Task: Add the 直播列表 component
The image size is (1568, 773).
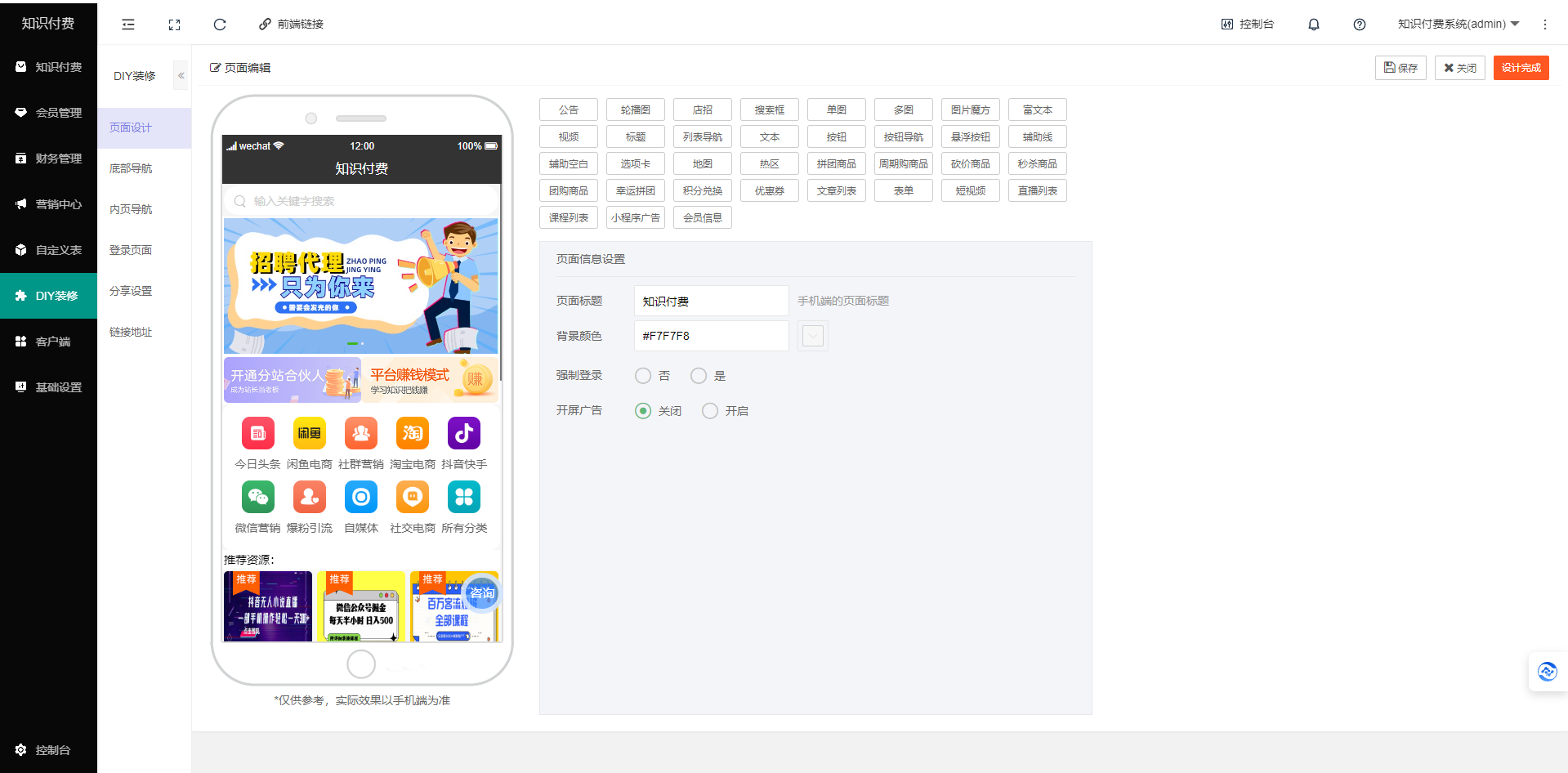Action: click(1038, 190)
